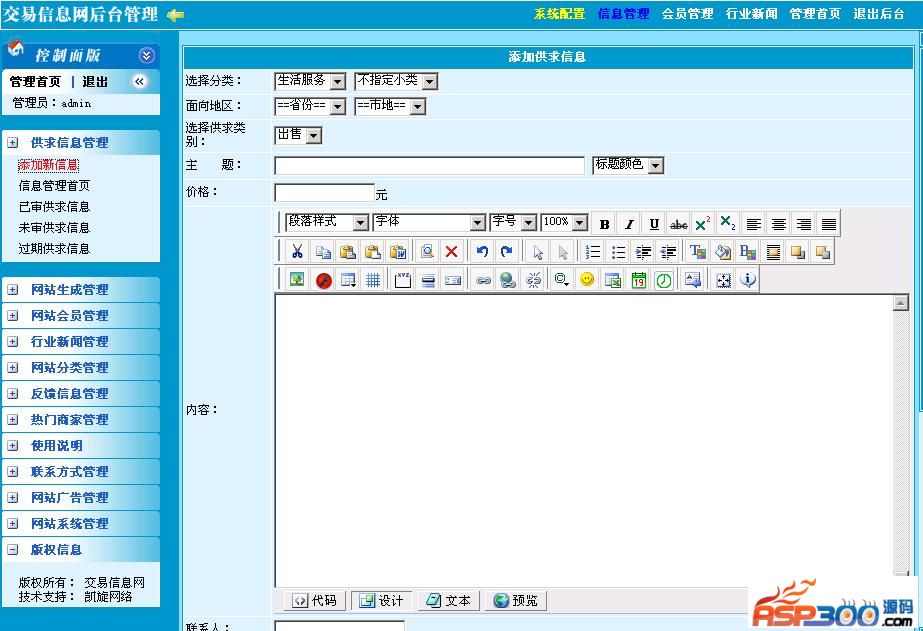Undo last edit in editor
The height and width of the screenshot is (631, 923).
(x=482, y=252)
